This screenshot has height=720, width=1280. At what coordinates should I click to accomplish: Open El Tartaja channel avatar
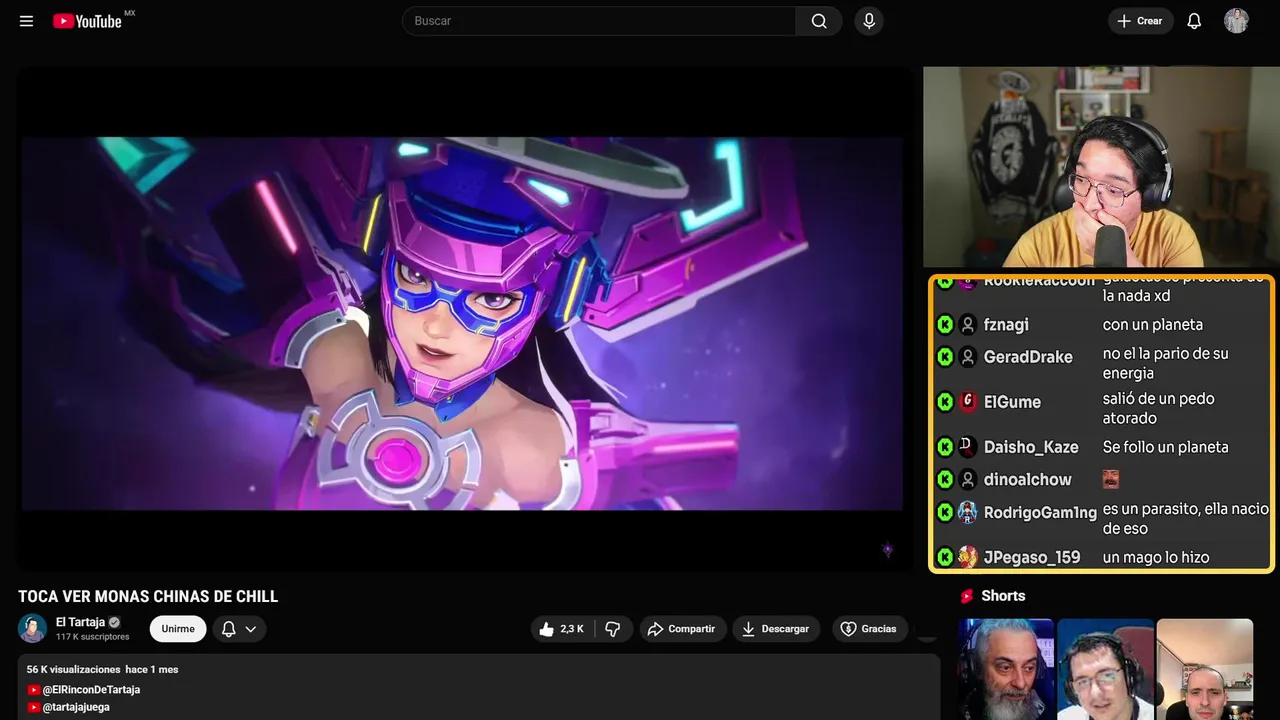[32, 628]
